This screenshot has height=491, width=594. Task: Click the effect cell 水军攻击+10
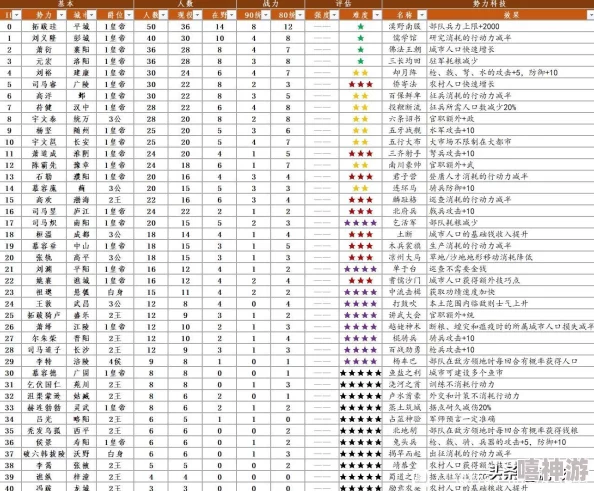511,131
